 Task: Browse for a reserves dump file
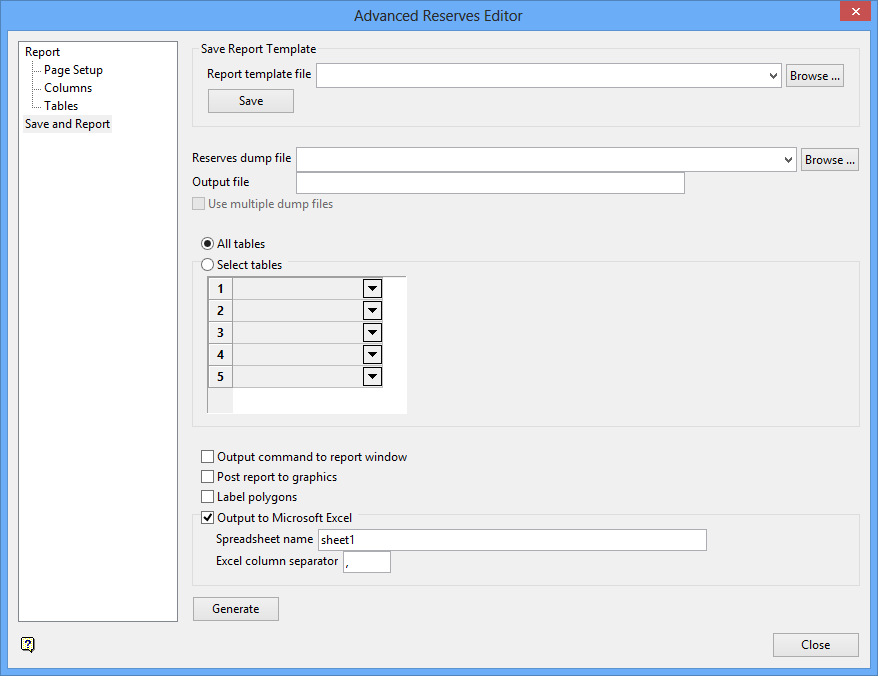point(829,160)
